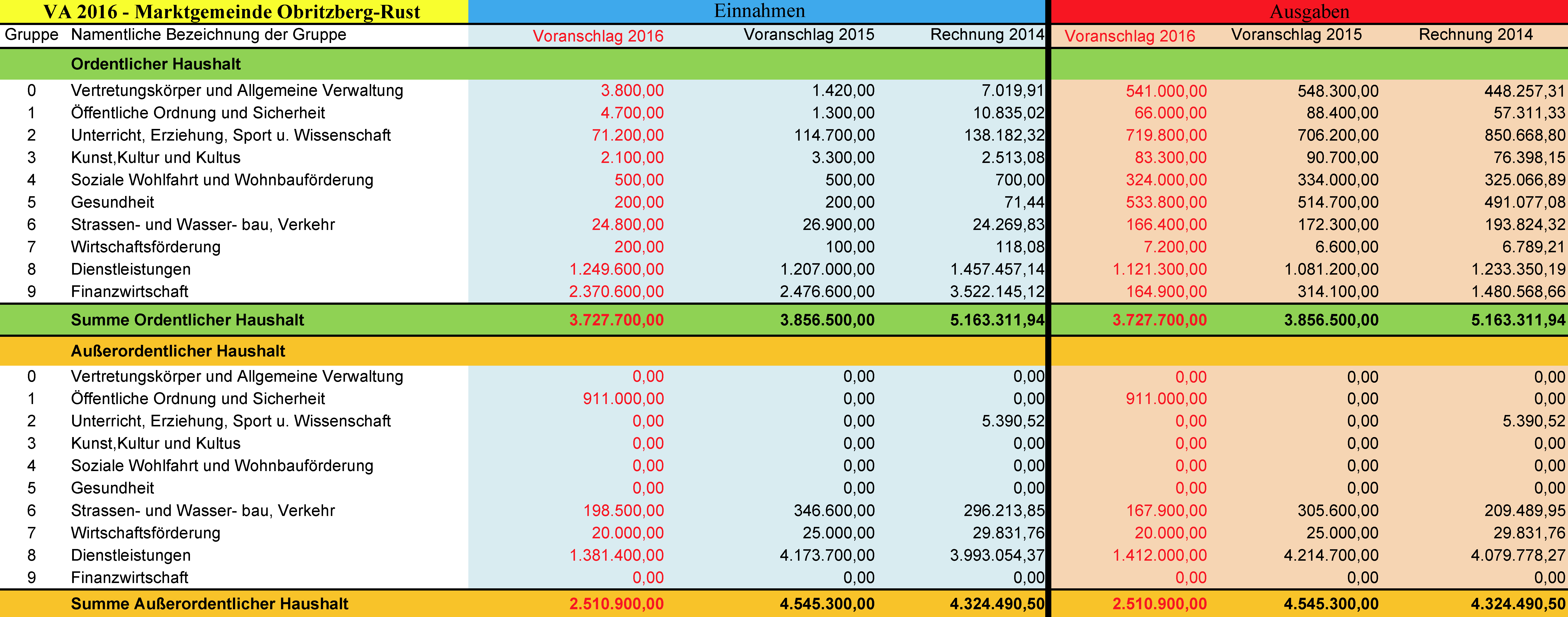Select cell value 325.066,89
Image resolution: width=1568 pixels, height=617 pixels.
pos(1525,180)
